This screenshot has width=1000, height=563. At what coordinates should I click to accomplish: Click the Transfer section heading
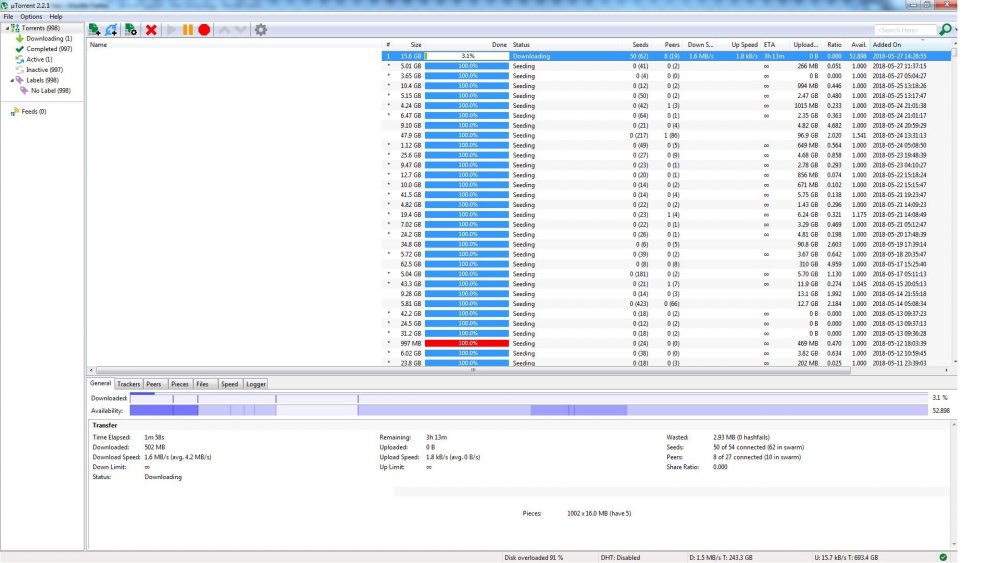105,425
